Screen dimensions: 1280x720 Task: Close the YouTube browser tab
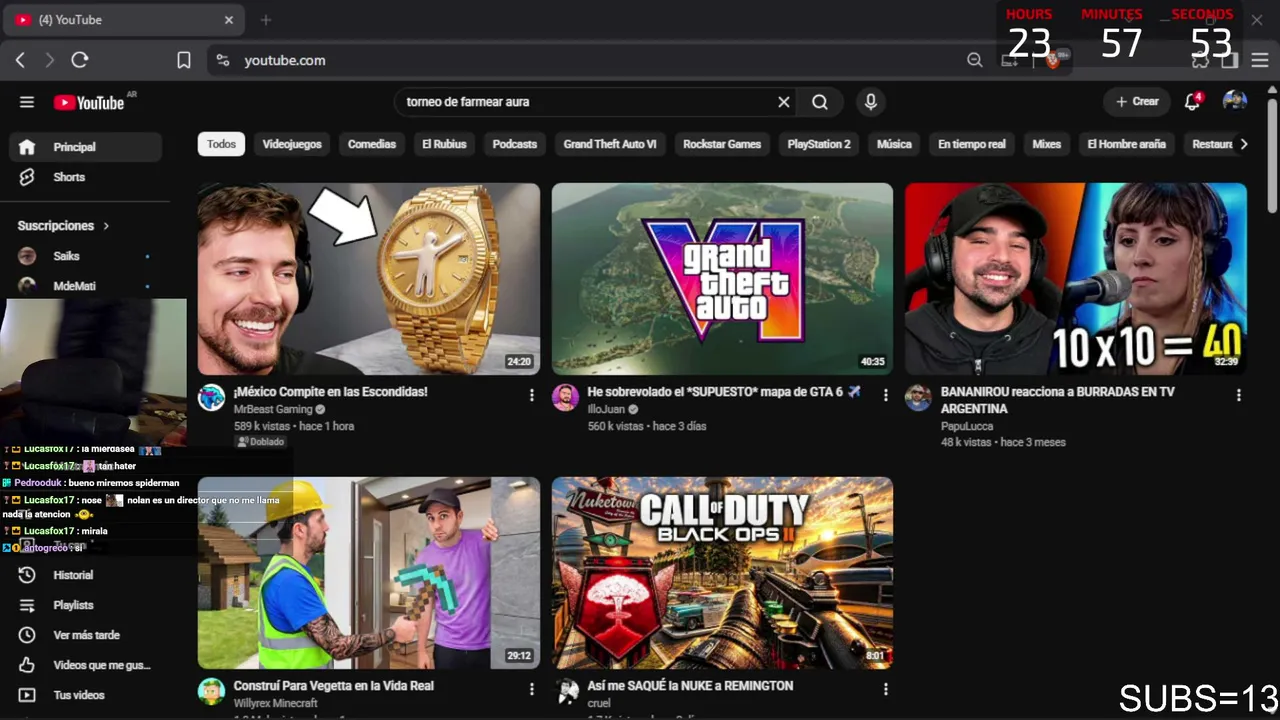[x=229, y=20]
